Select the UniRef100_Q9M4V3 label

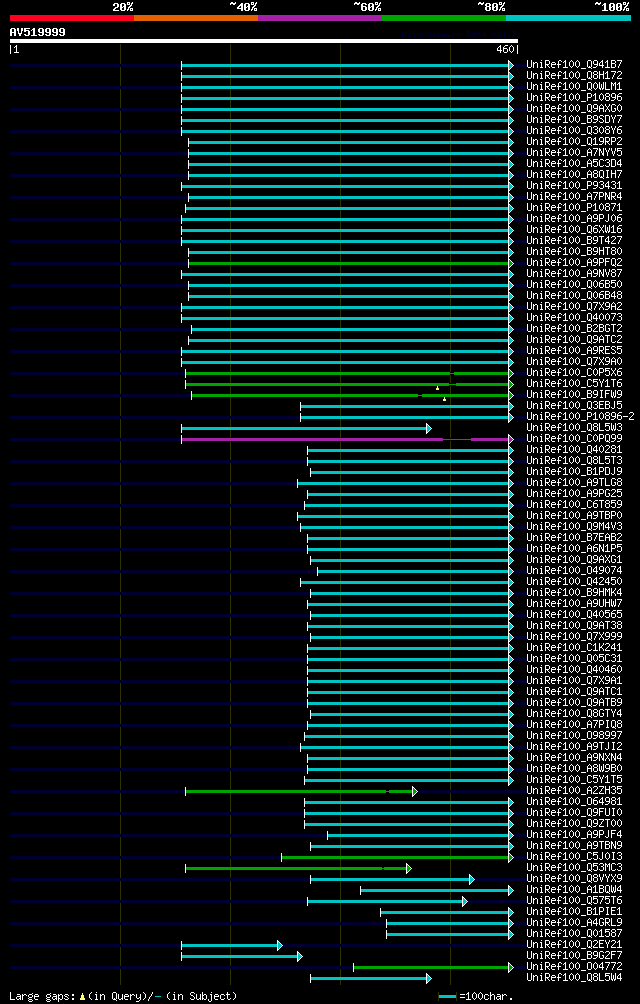pyautogui.click(x=574, y=526)
